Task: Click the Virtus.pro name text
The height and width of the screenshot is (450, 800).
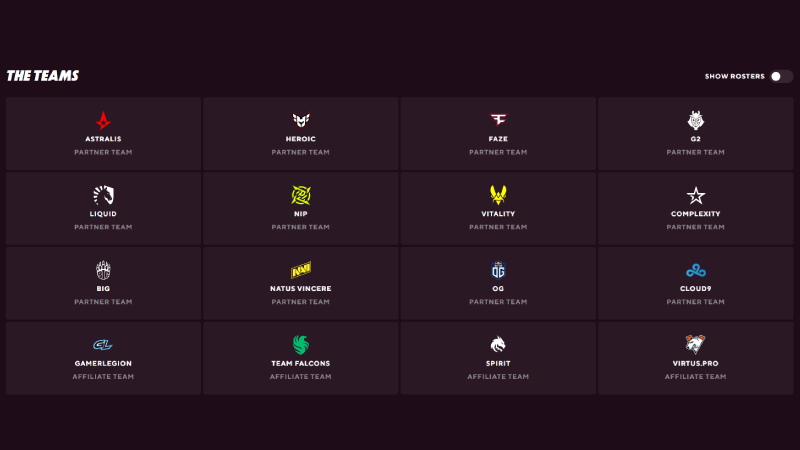Action: coord(695,363)
